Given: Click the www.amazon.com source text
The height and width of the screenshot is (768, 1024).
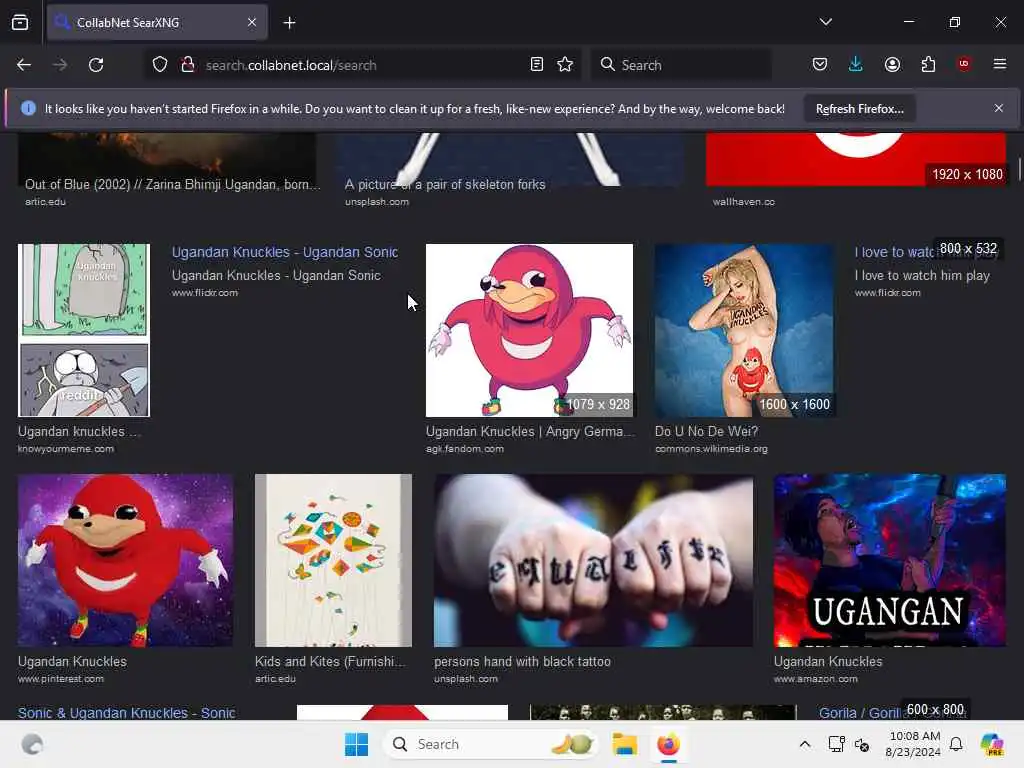Looking at the screenshot, I should point(816,679).
